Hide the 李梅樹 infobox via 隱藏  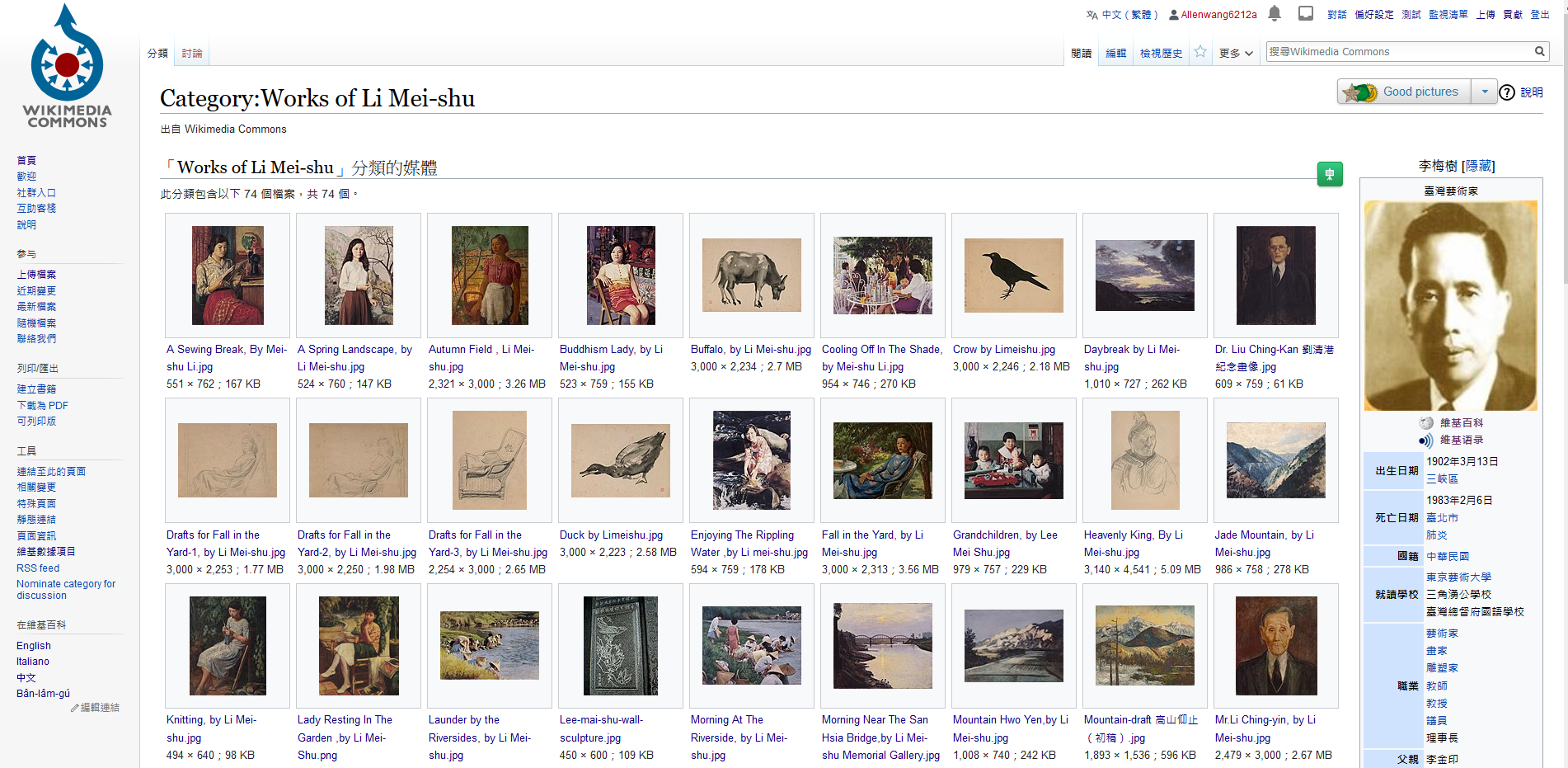(1478, 166)
